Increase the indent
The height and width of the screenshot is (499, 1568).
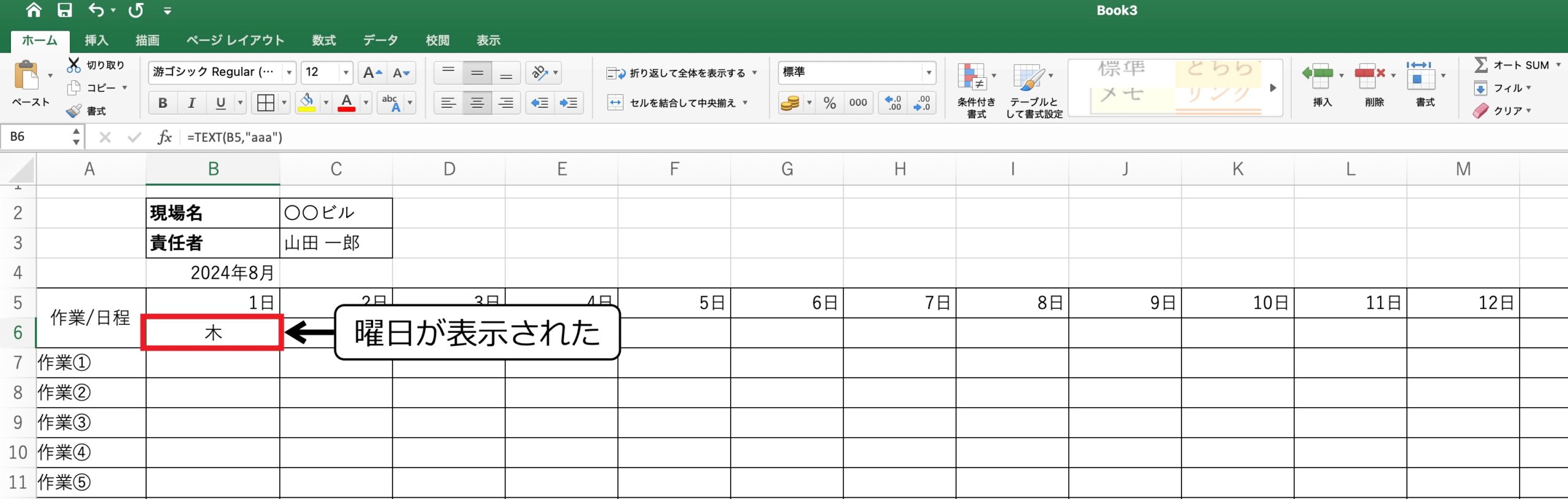[x=568, y=103]
